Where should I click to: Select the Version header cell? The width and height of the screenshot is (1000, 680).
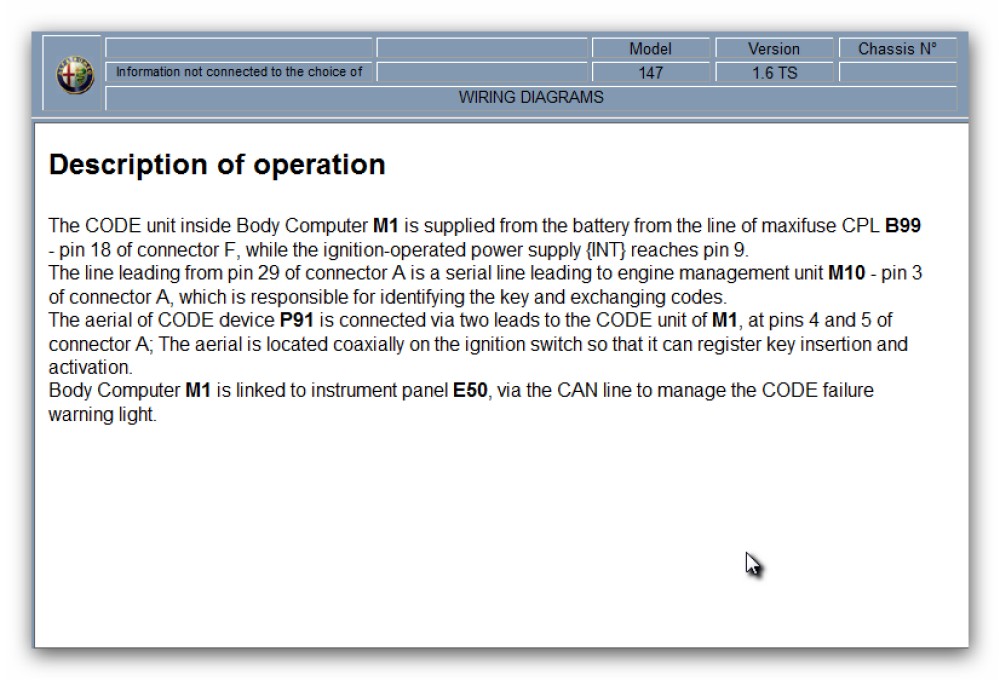(773, 49)
